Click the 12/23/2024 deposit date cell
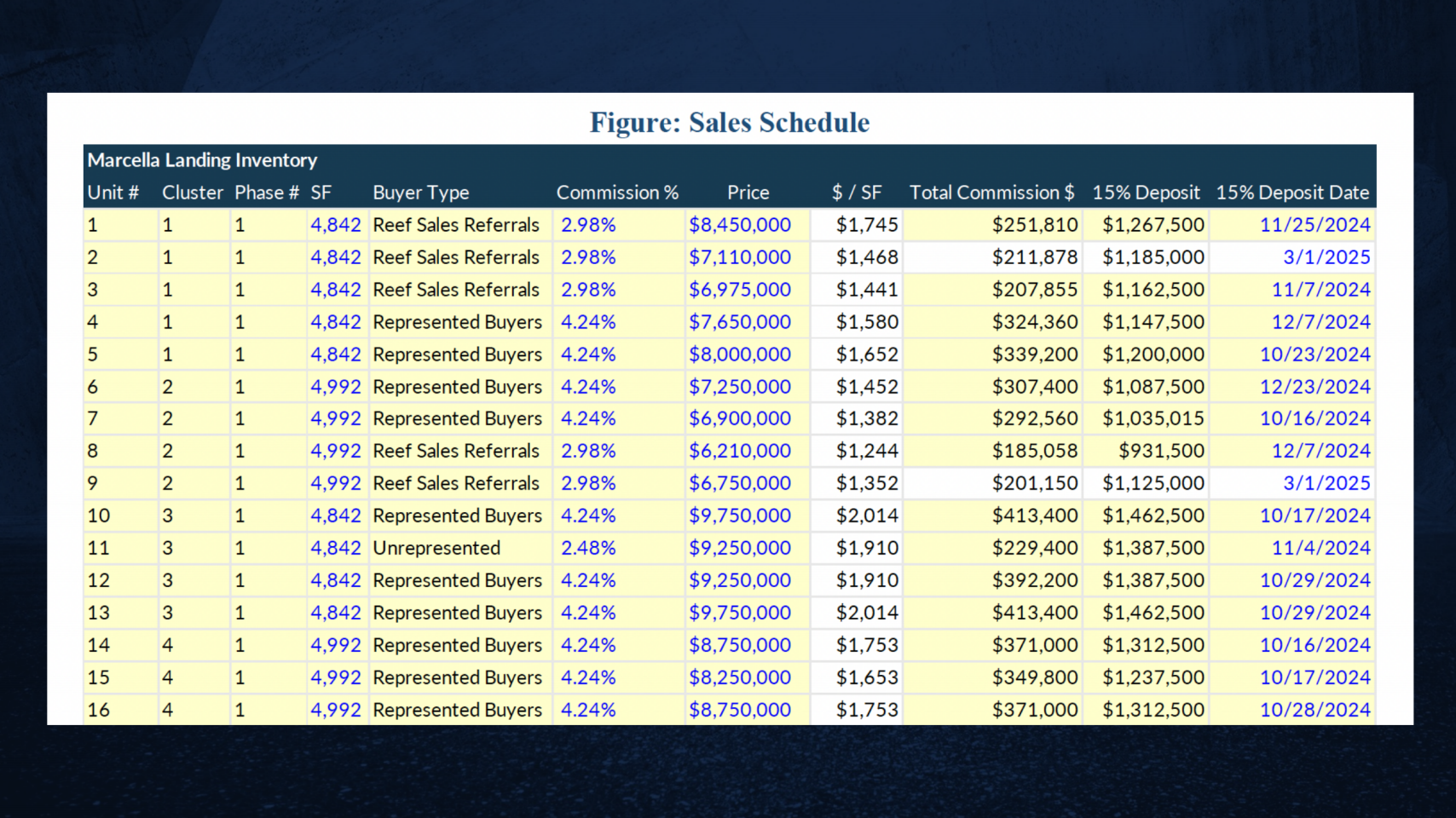The width and height of the screenshot is (1456, 818). pyautogui.click(x=1314, y=387)
